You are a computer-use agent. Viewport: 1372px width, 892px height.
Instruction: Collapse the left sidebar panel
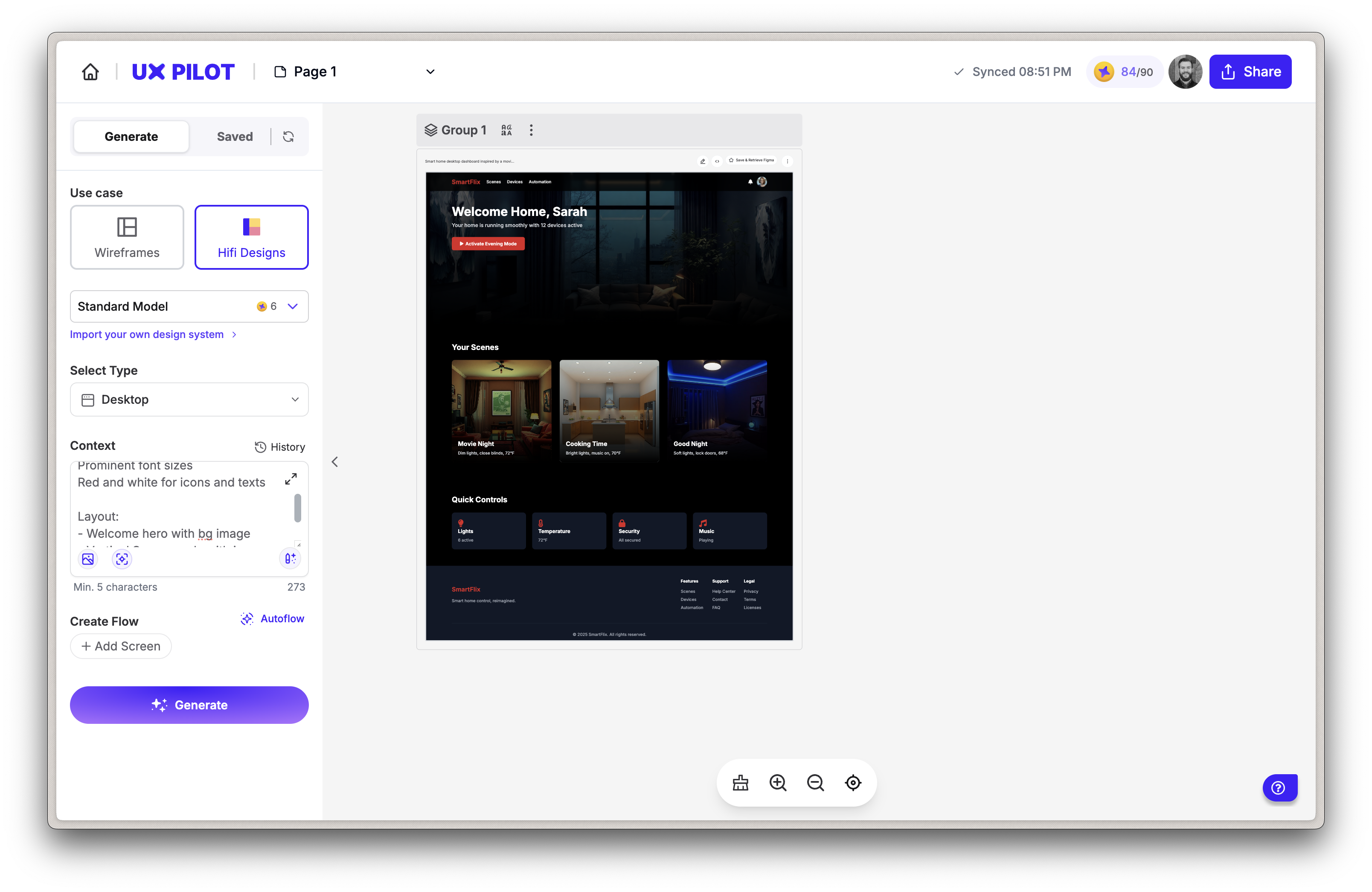[x=335, y=462]
